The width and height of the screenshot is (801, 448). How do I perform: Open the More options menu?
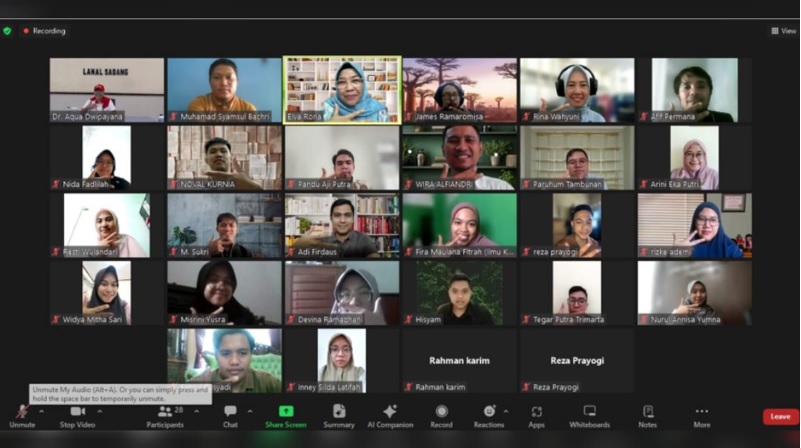[x=701, y=415]
